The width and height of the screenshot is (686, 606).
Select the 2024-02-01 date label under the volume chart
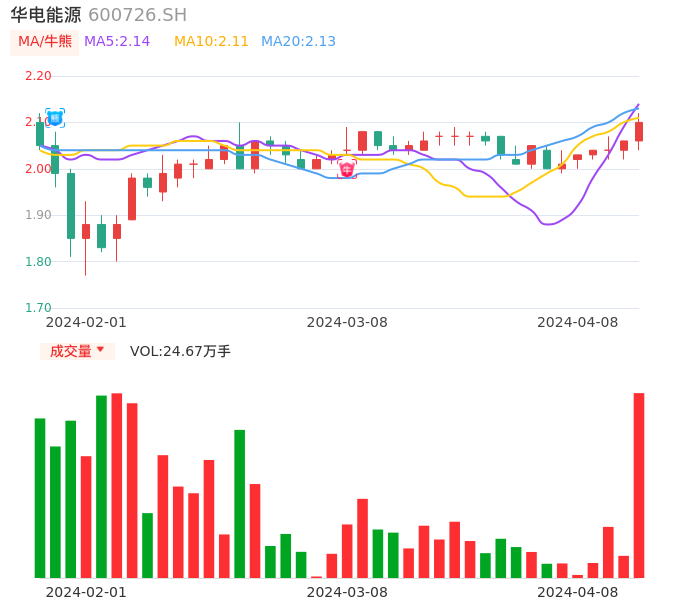pos(86,592)
